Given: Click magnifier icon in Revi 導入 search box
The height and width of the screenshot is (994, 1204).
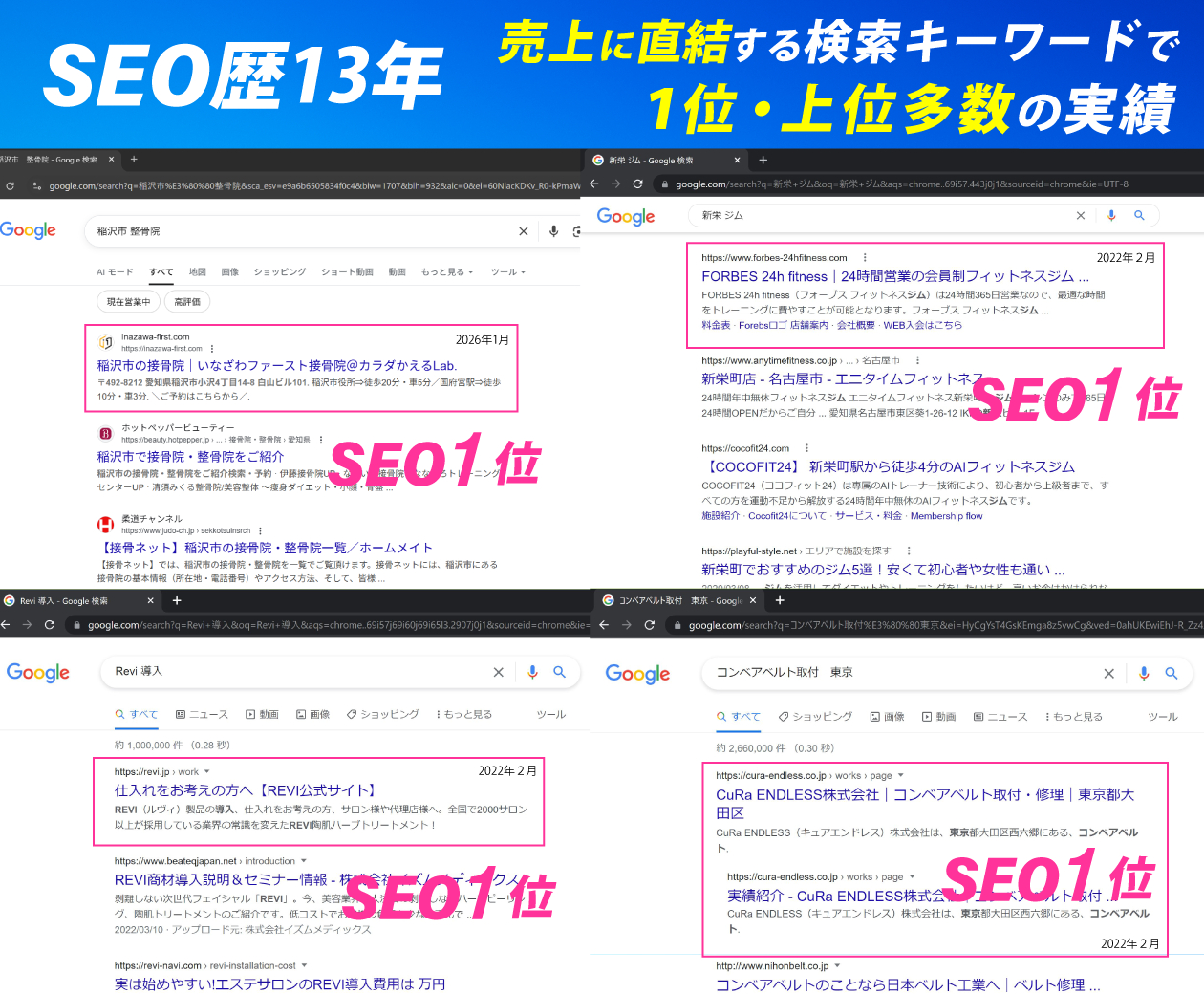Looking at the screenshot, I should (x=560, y=672).
